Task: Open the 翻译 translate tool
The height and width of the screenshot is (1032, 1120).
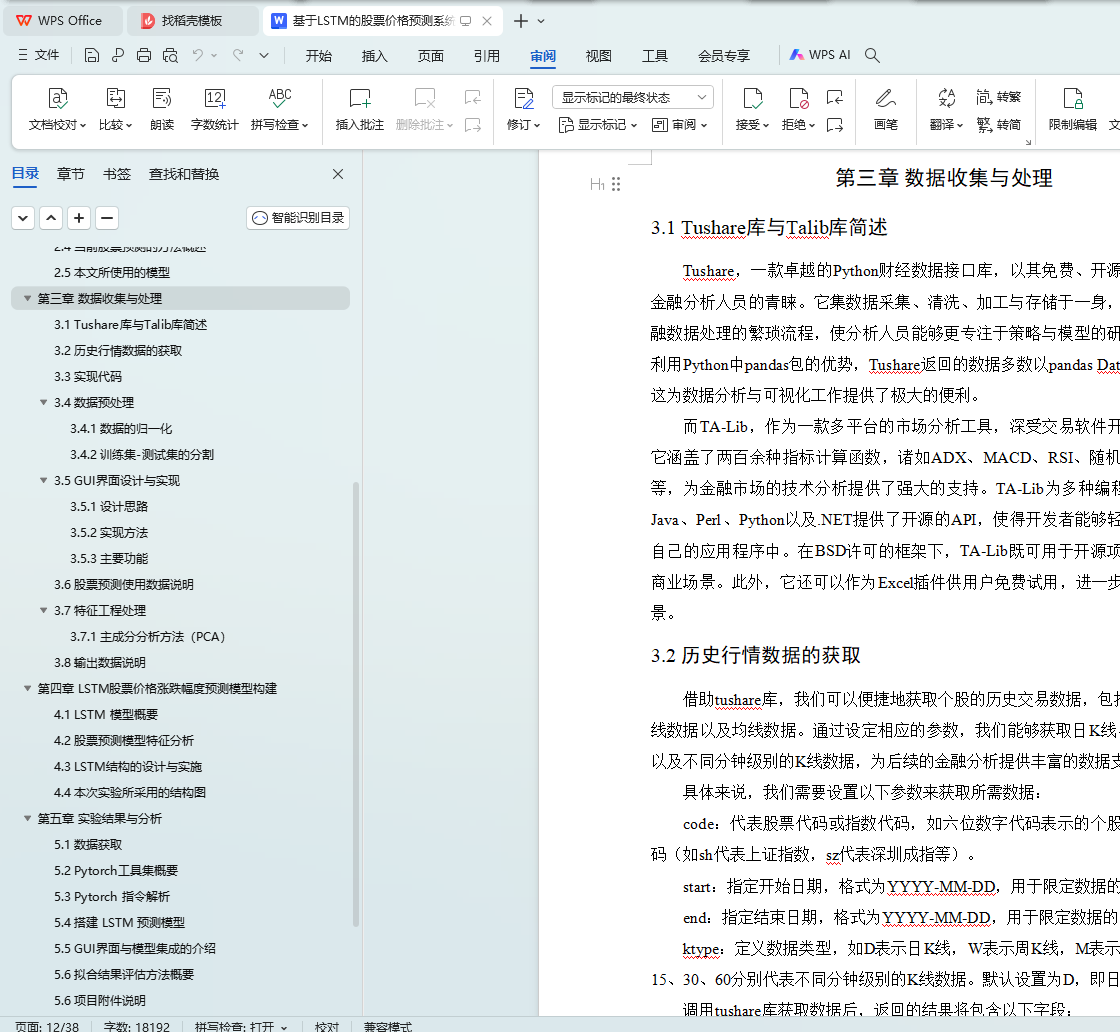Action: tap(946, 109)
